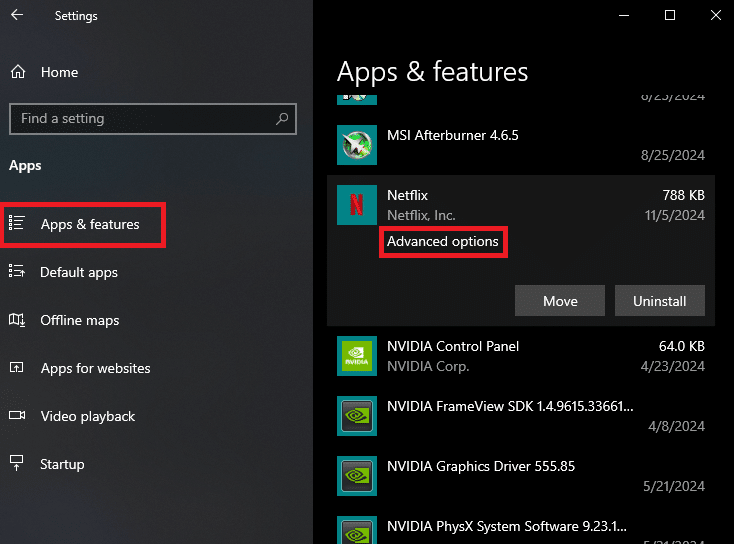Open Advanced options for Netflix
Screen dimensions: 734x544
coord(443,242)
